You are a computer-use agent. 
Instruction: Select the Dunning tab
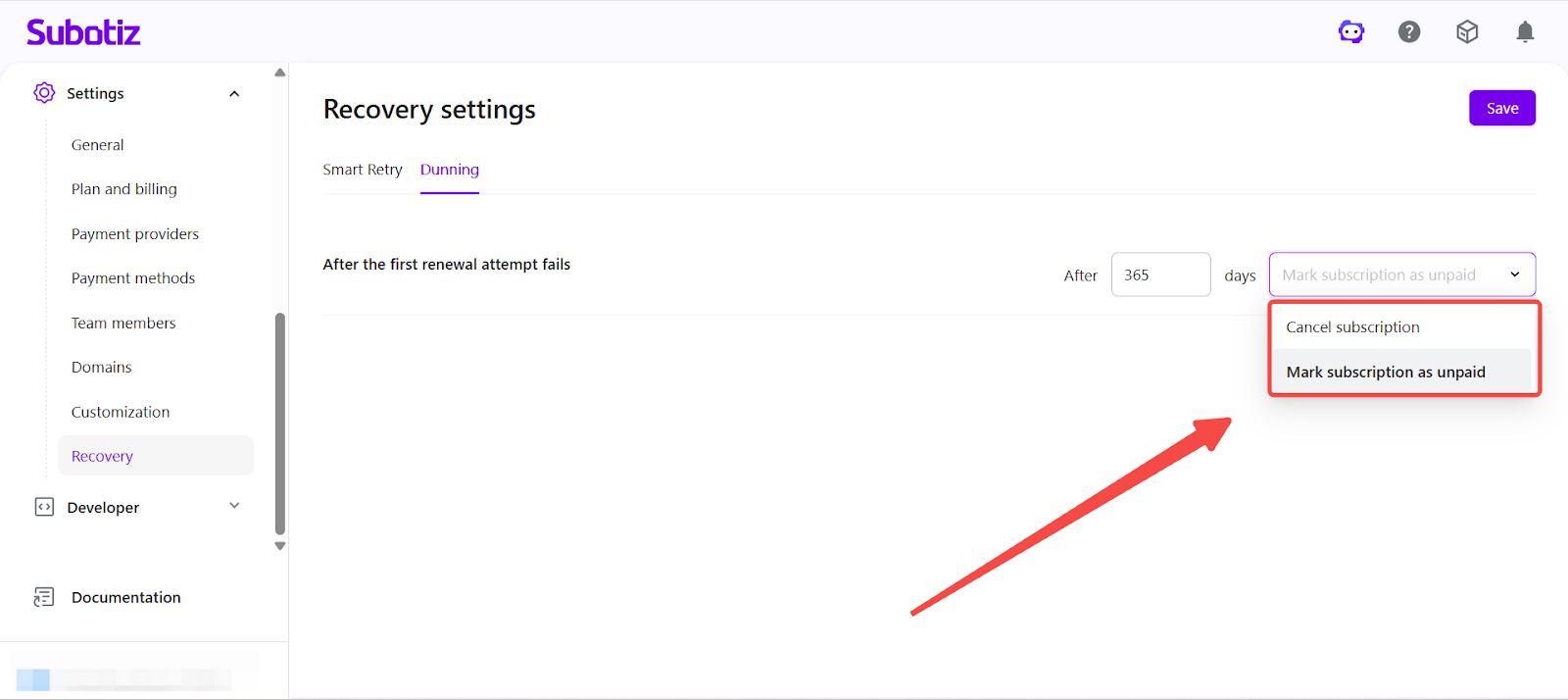coord(450,170)
